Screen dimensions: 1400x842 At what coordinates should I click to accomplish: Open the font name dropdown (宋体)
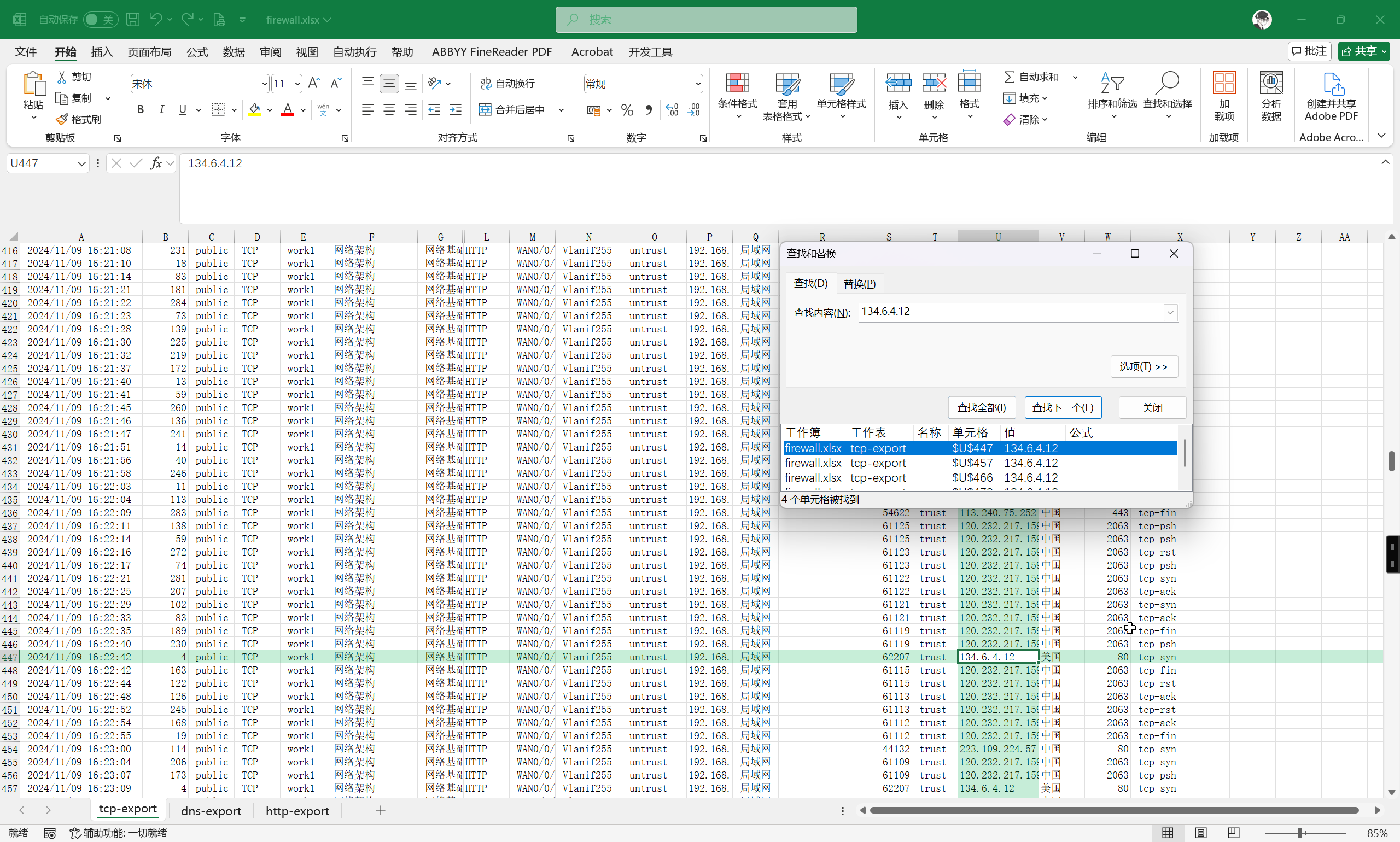(264, 84)
